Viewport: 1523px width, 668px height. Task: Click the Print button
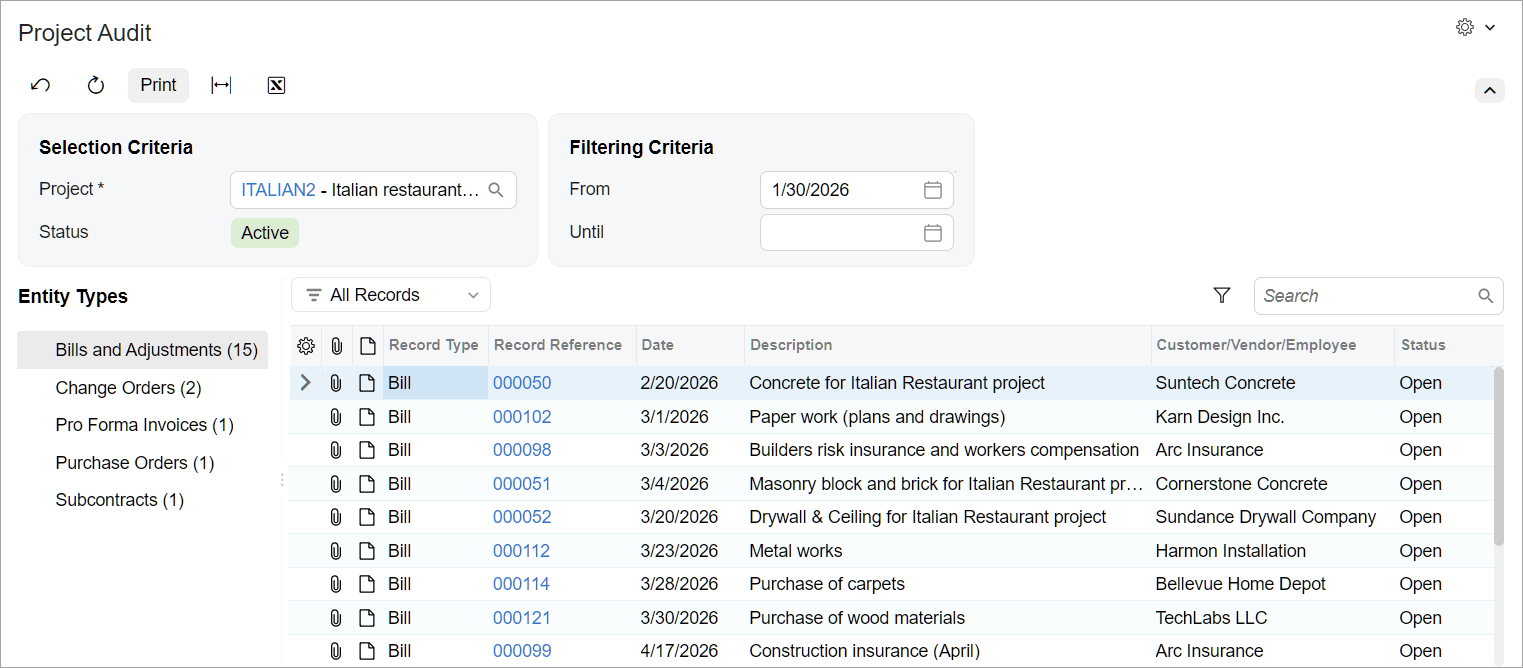tap(158, 86)
